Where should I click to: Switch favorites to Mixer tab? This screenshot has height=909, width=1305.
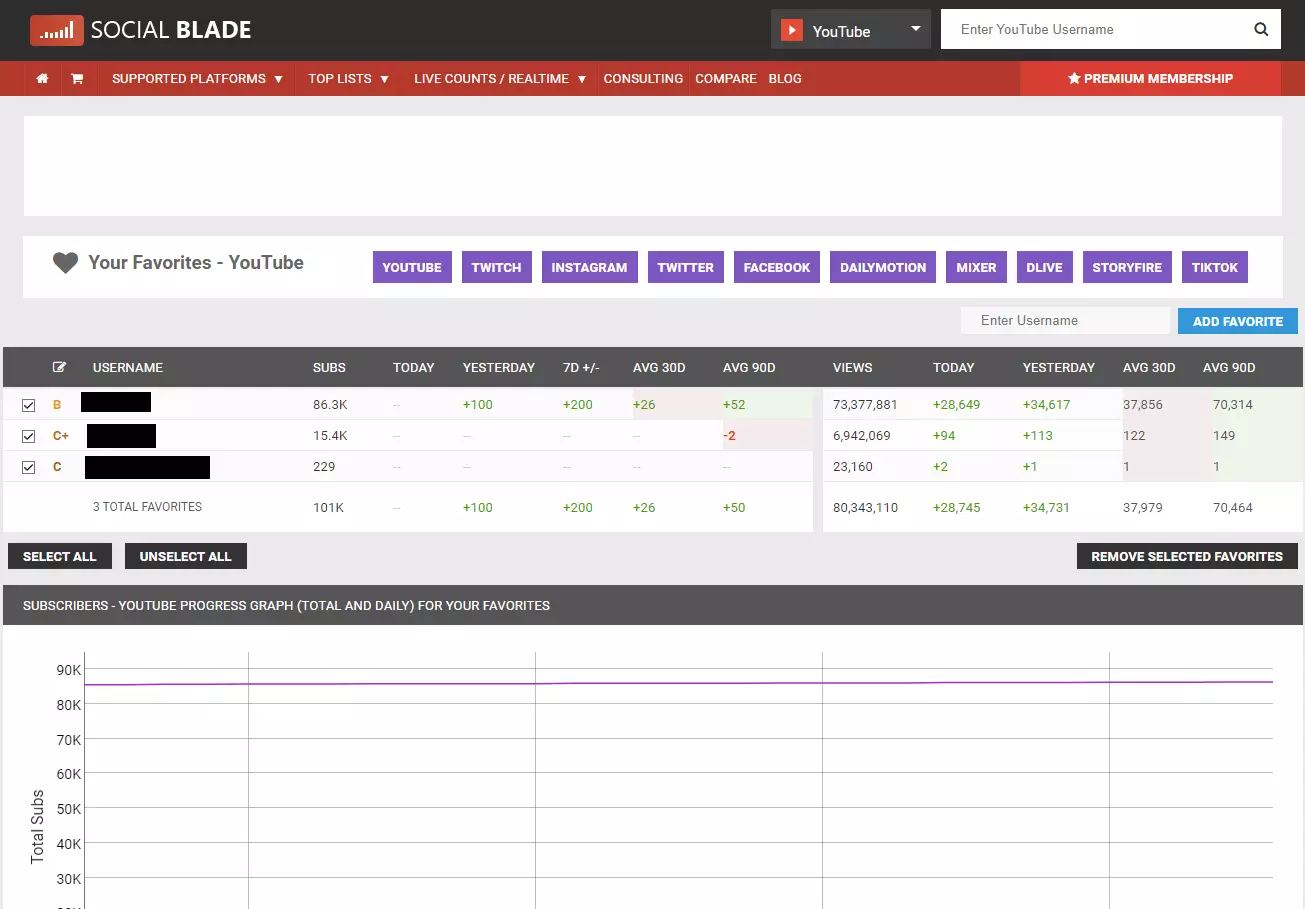click(976, 267)
